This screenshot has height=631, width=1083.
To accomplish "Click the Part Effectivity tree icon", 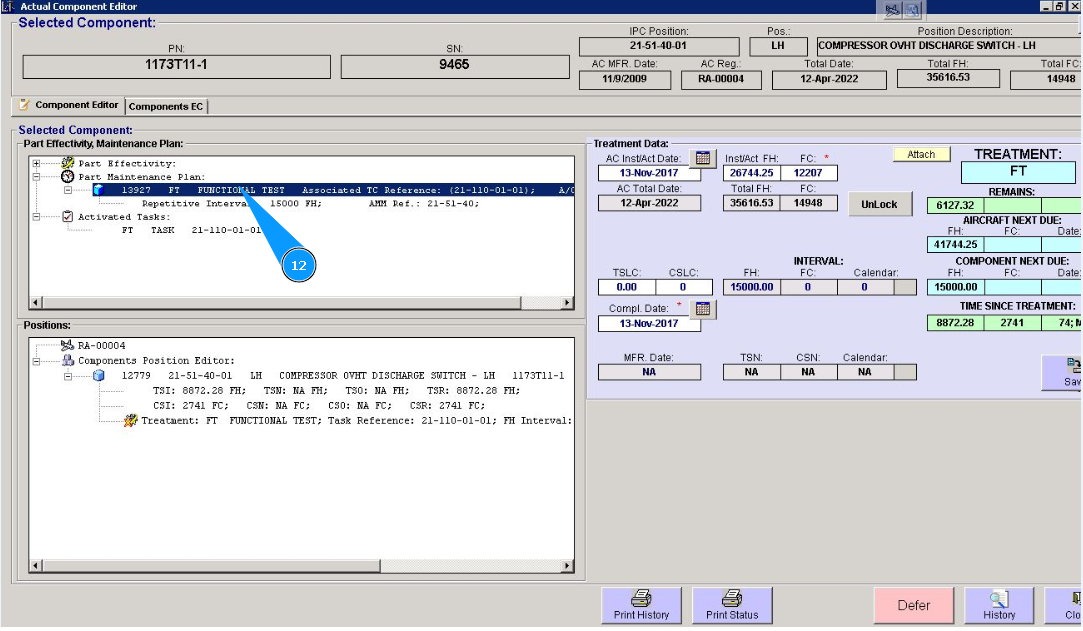I will [x=68, y=163].
